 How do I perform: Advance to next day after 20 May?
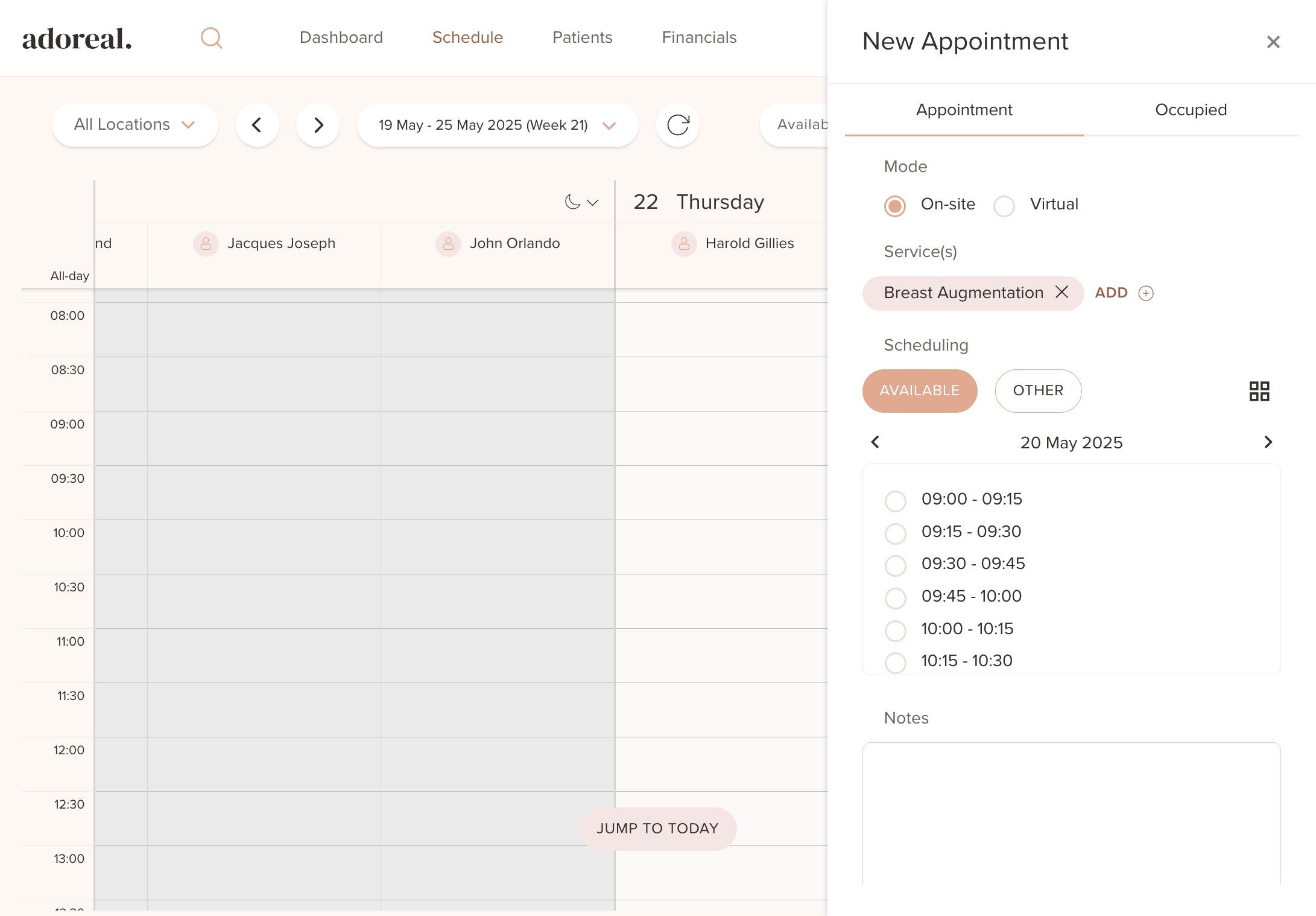pos(1268,442)
